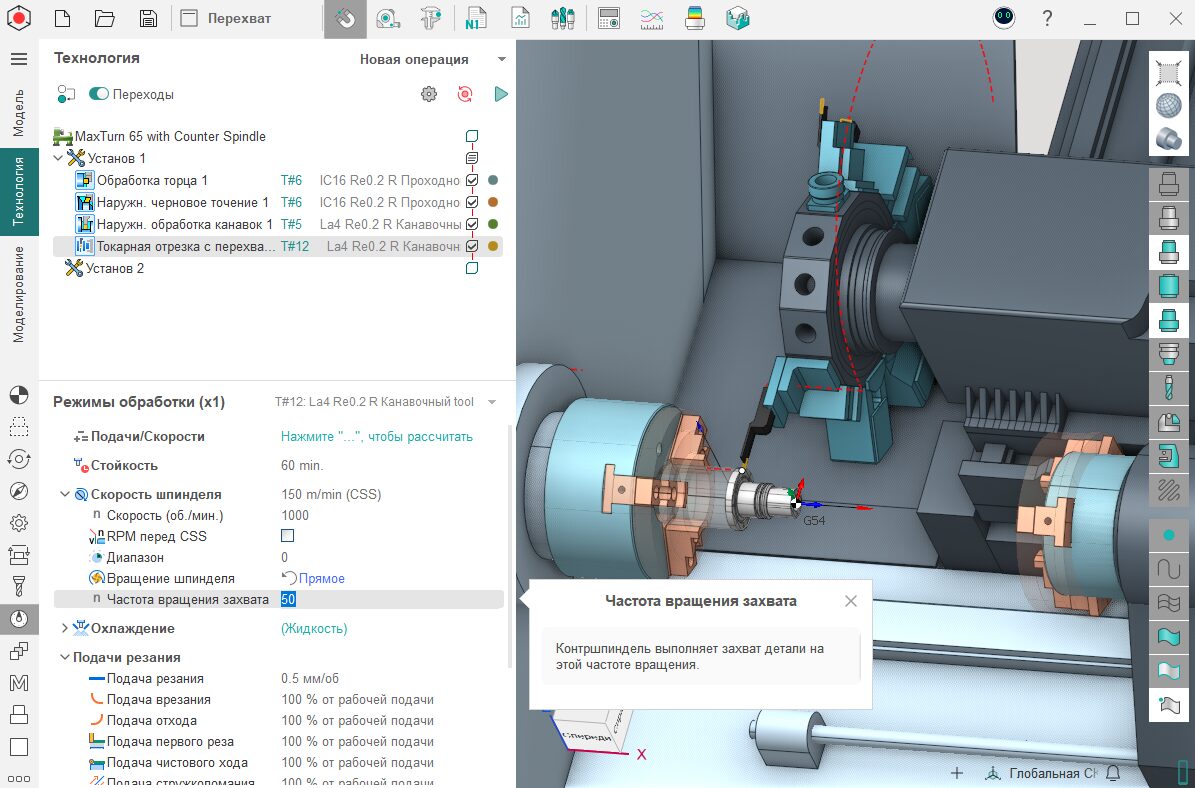Click the Прямое spindle rotation link
The height and width of the screenshot is (788, 1195).
coord(321,578)
